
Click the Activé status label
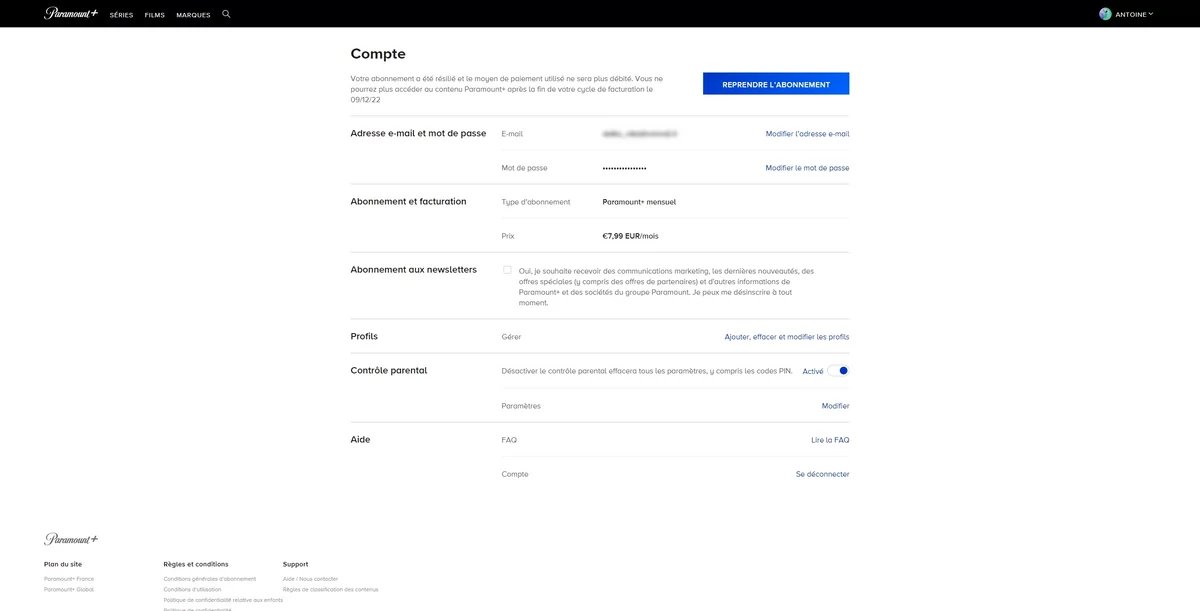click(x=813, y=372)
